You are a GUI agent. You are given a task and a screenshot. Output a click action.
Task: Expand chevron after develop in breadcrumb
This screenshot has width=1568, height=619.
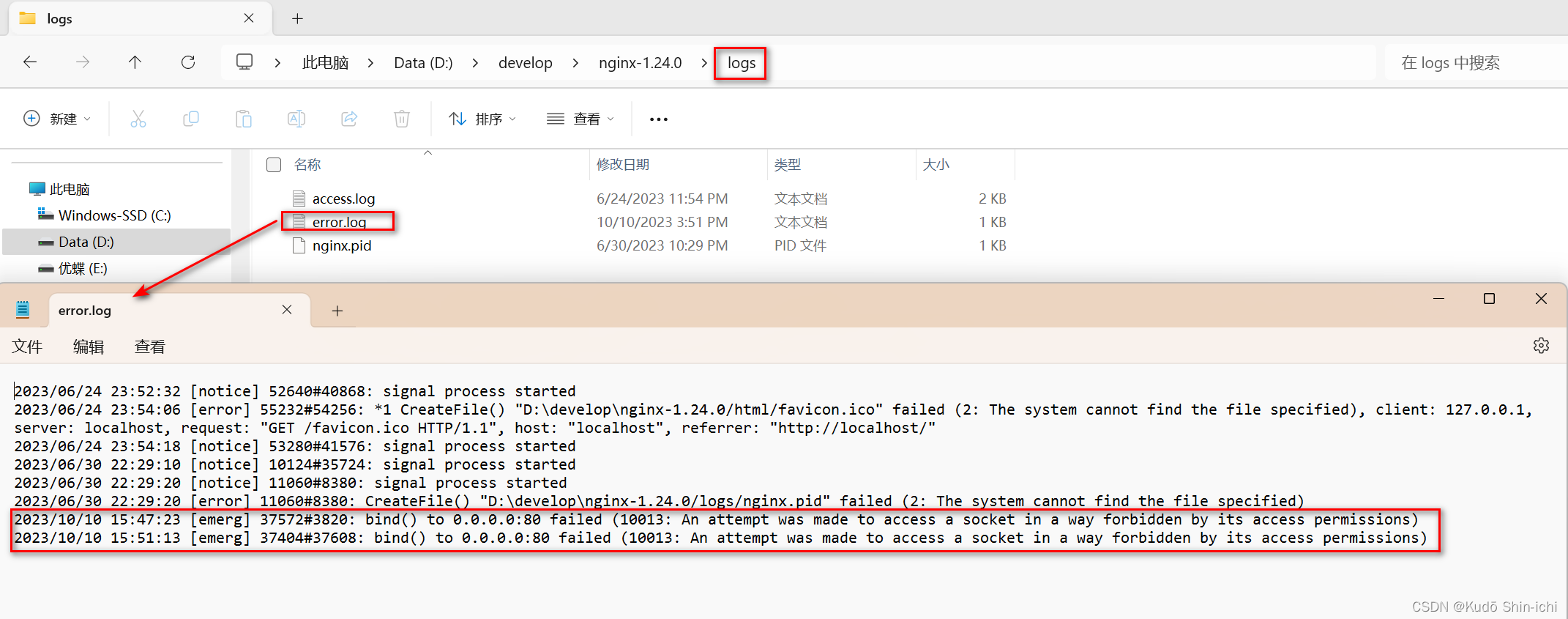coord(575,63)
